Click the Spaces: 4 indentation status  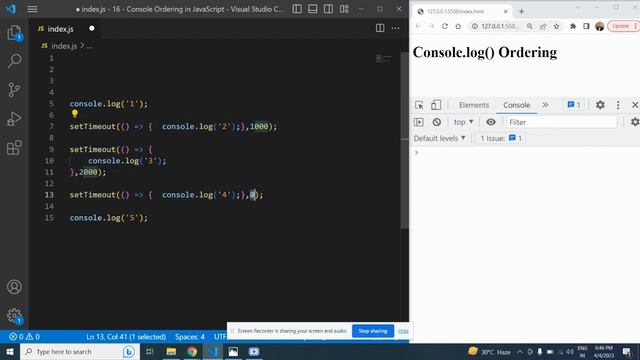[190, 337]
